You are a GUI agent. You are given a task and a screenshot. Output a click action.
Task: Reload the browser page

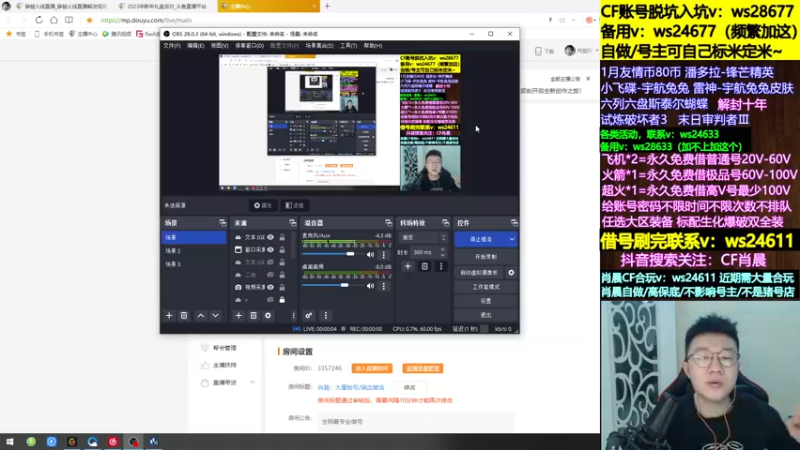(x=39, y=20)
